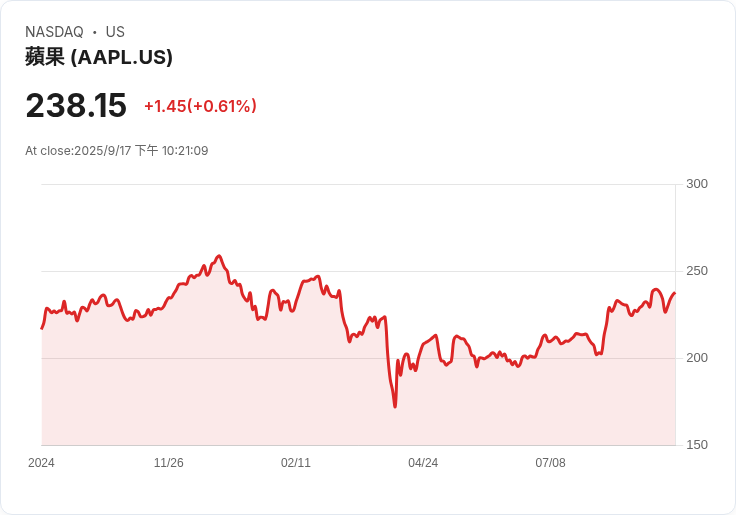The width and height of the screenshot is (736, 515).
Task: Click the 250 y-axis label
Action: coord(697,271)
